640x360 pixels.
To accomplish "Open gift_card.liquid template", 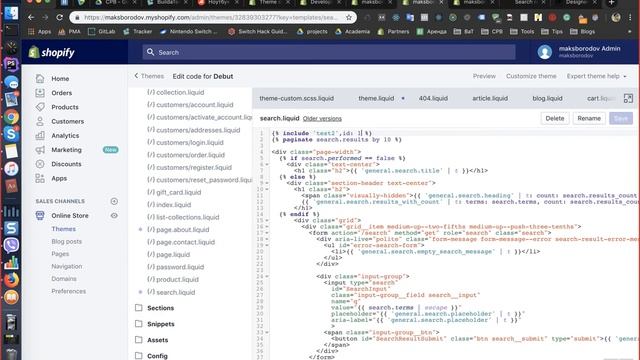I will (x=174, y=192).
